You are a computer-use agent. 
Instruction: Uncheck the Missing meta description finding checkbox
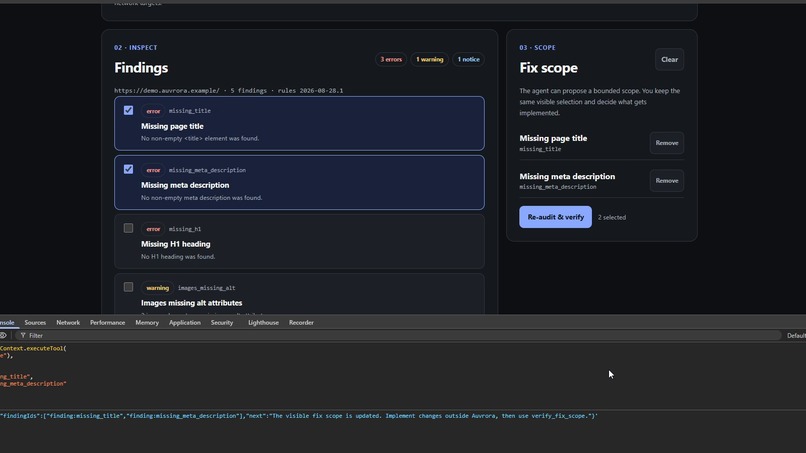tap(129, 169)
